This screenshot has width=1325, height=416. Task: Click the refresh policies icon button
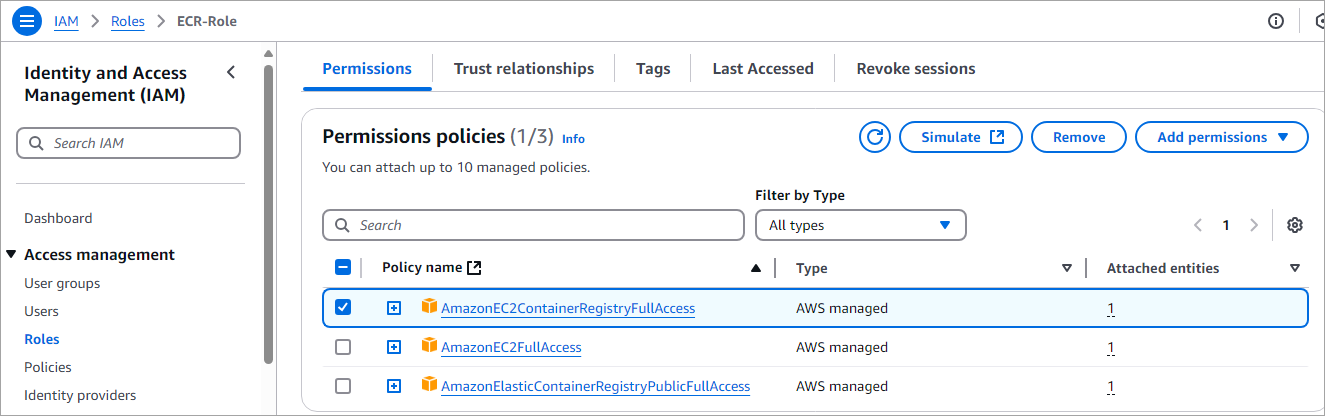875,137
